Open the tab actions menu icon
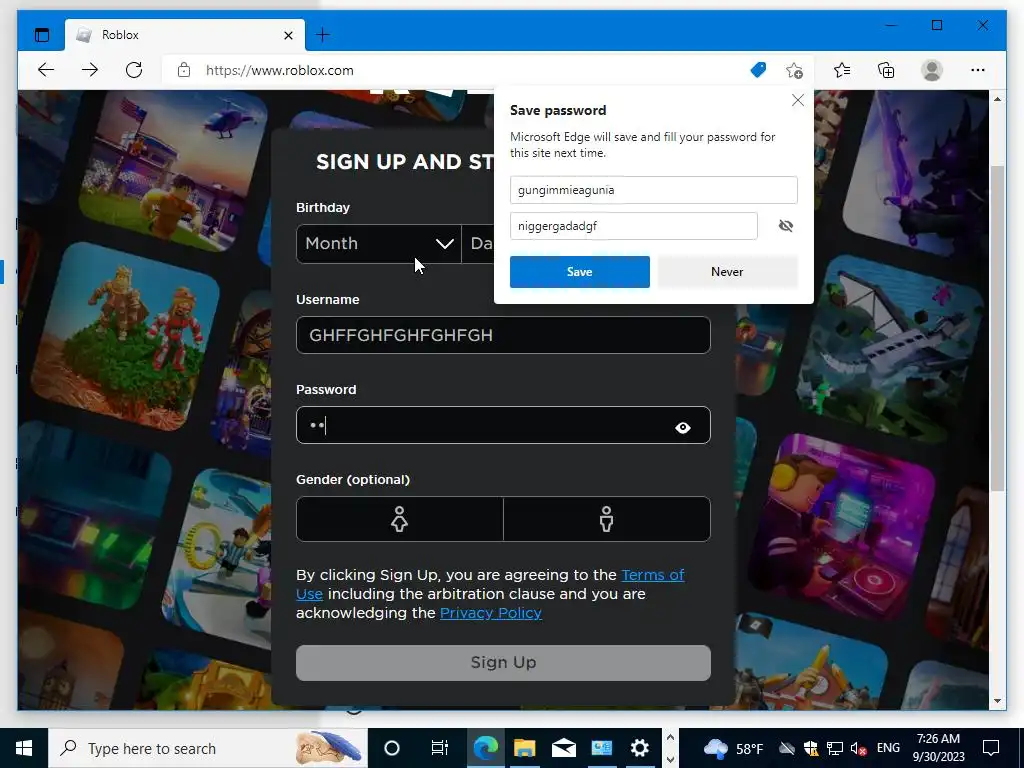The height and width of the screenshot is (768, 1024). pos(42,35)
